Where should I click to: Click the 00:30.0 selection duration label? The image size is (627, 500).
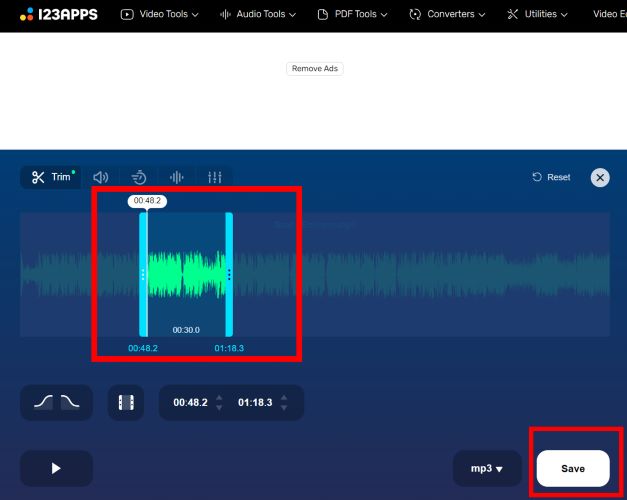[186, 330]
